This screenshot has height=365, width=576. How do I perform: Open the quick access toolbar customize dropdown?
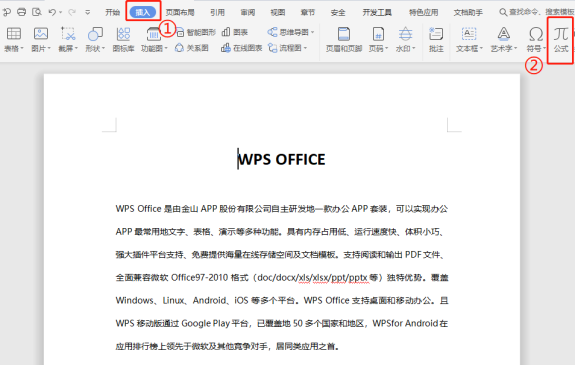point(87,12)
